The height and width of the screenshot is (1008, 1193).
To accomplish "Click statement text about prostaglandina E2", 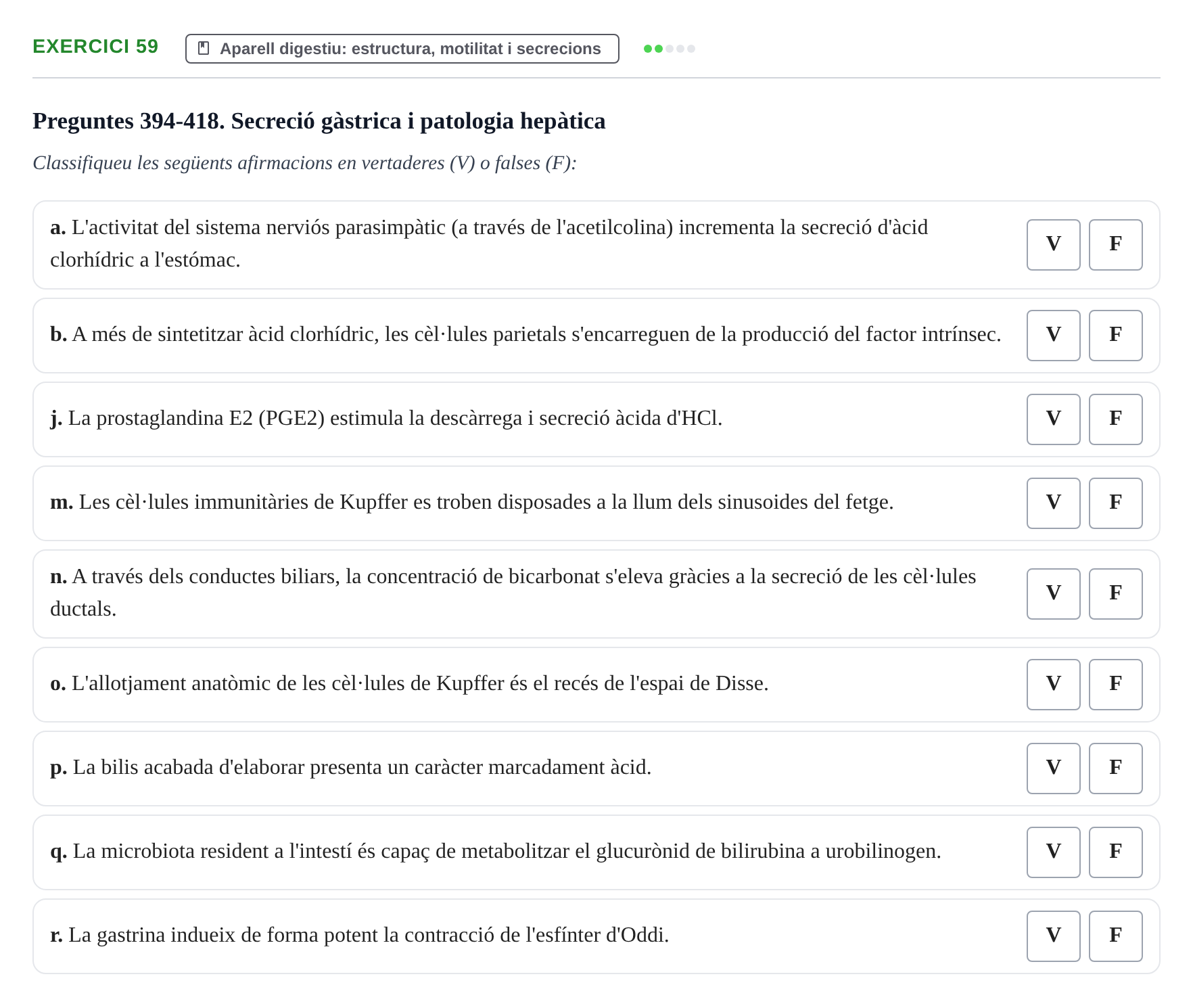I will coord(386,419).
